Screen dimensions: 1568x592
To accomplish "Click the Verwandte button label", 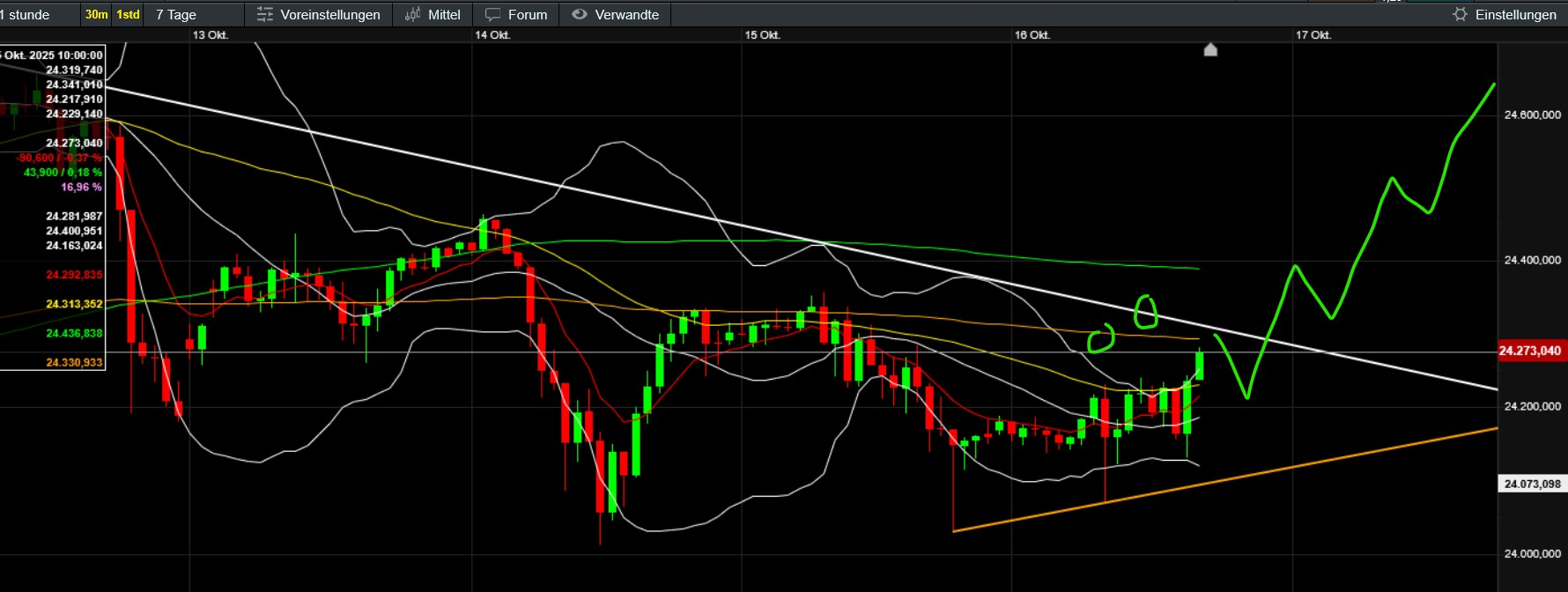I will [626, 15].
